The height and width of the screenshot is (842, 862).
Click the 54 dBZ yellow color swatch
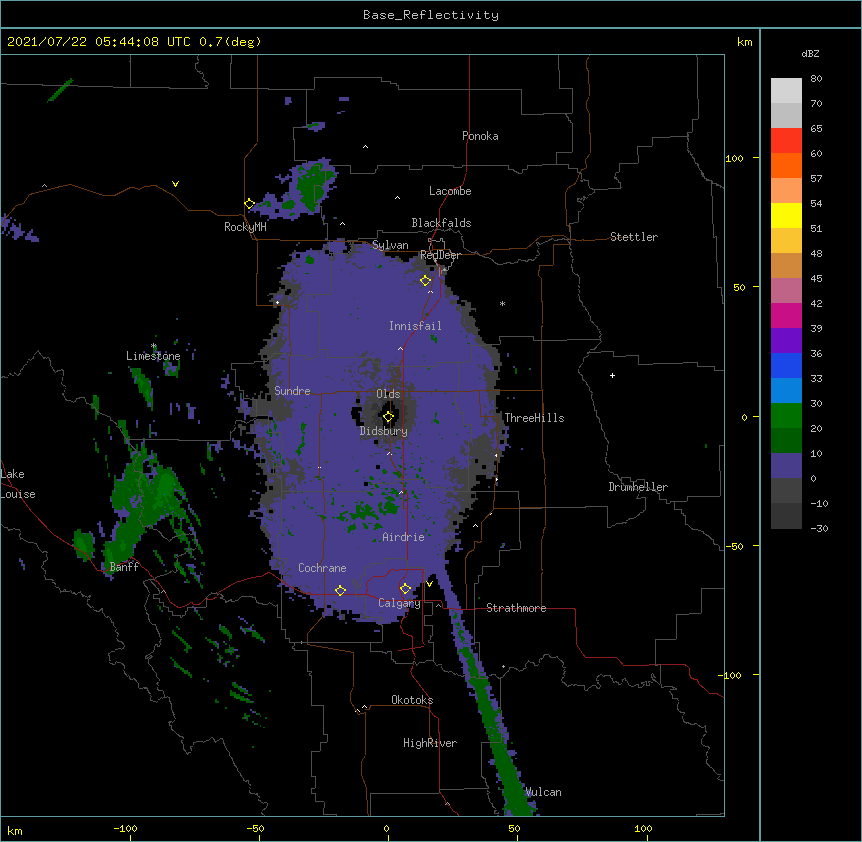(786, 215)
